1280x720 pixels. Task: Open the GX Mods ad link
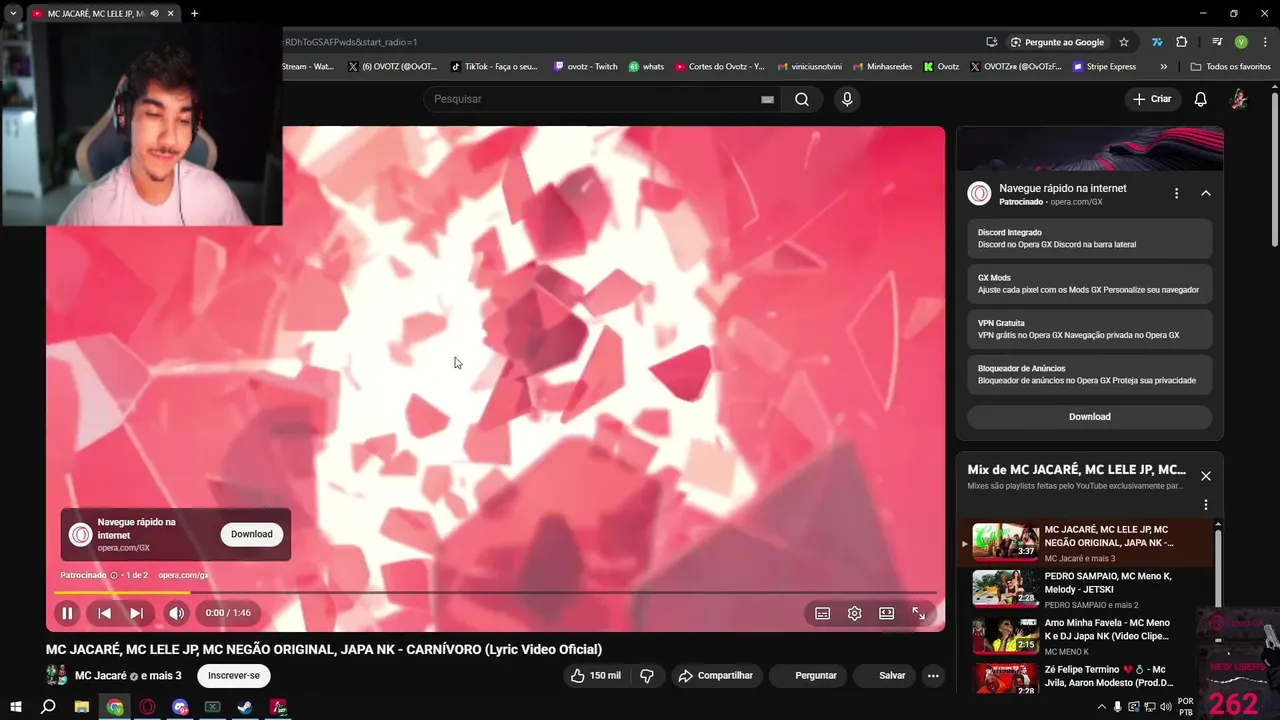point(1090,284)
